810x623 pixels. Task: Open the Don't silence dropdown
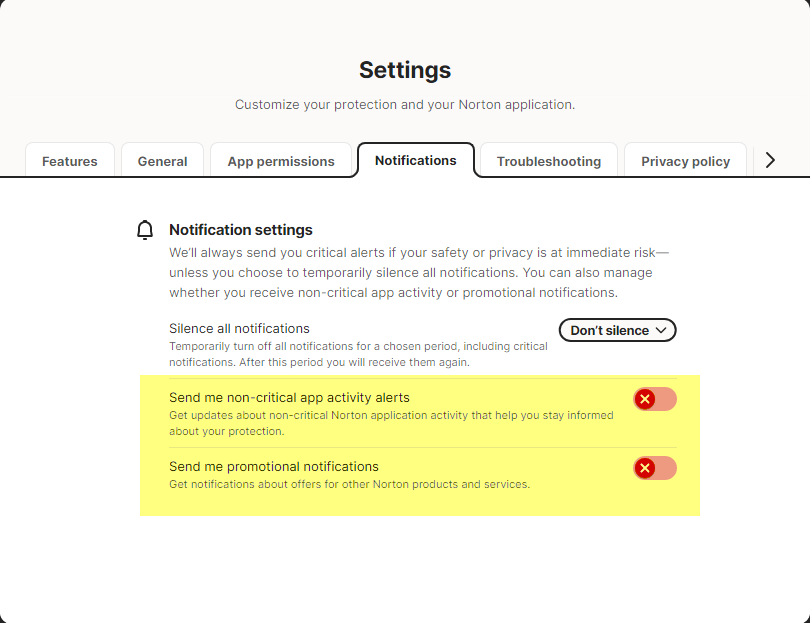[x=617, y=330]
